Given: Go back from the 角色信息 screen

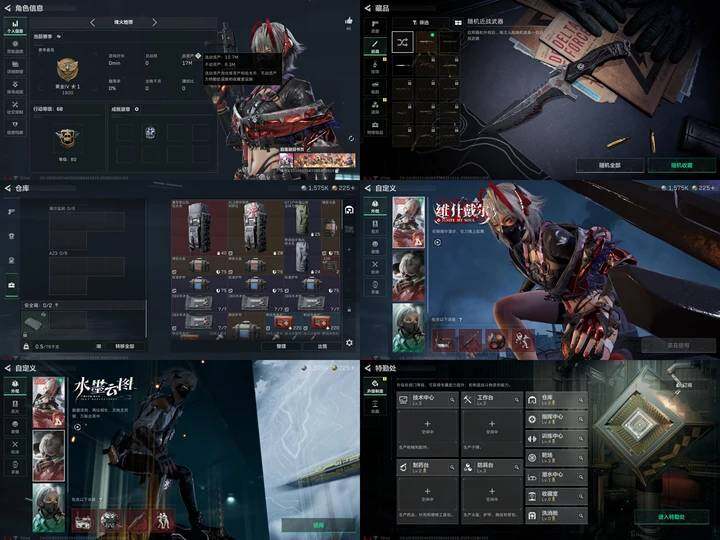Looking at the screenshot, I should tap(7, 8).
